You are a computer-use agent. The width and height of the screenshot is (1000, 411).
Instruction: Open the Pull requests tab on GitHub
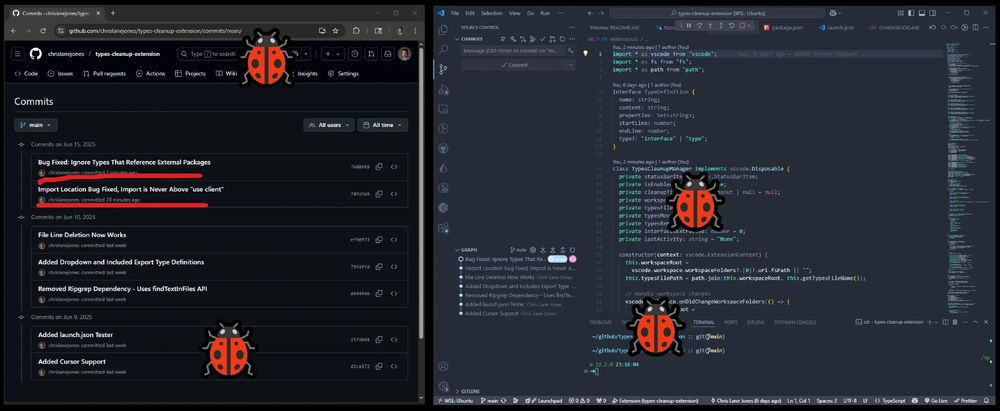(x=105, y=73)
